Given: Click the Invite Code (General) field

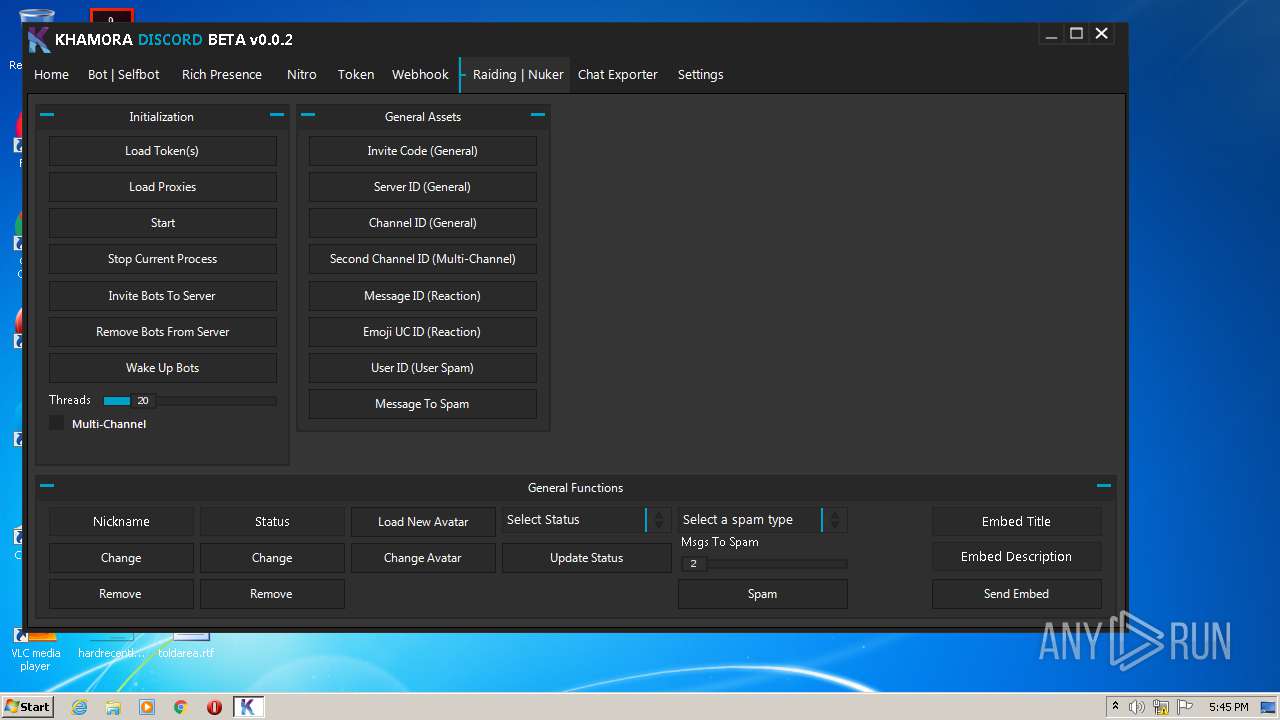Looking at the screenshot, I should point(423,151).
